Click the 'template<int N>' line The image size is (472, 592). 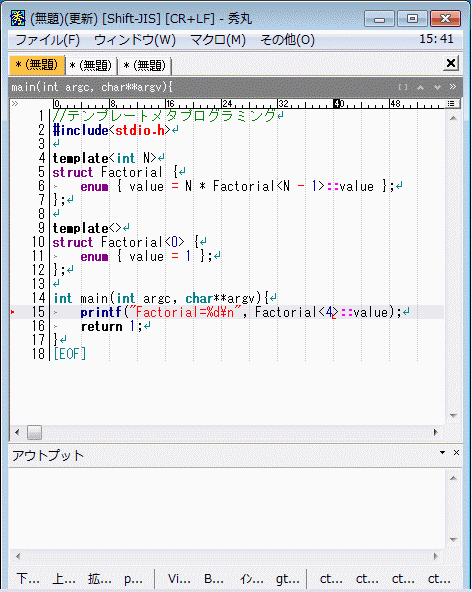tap(105, 158)
